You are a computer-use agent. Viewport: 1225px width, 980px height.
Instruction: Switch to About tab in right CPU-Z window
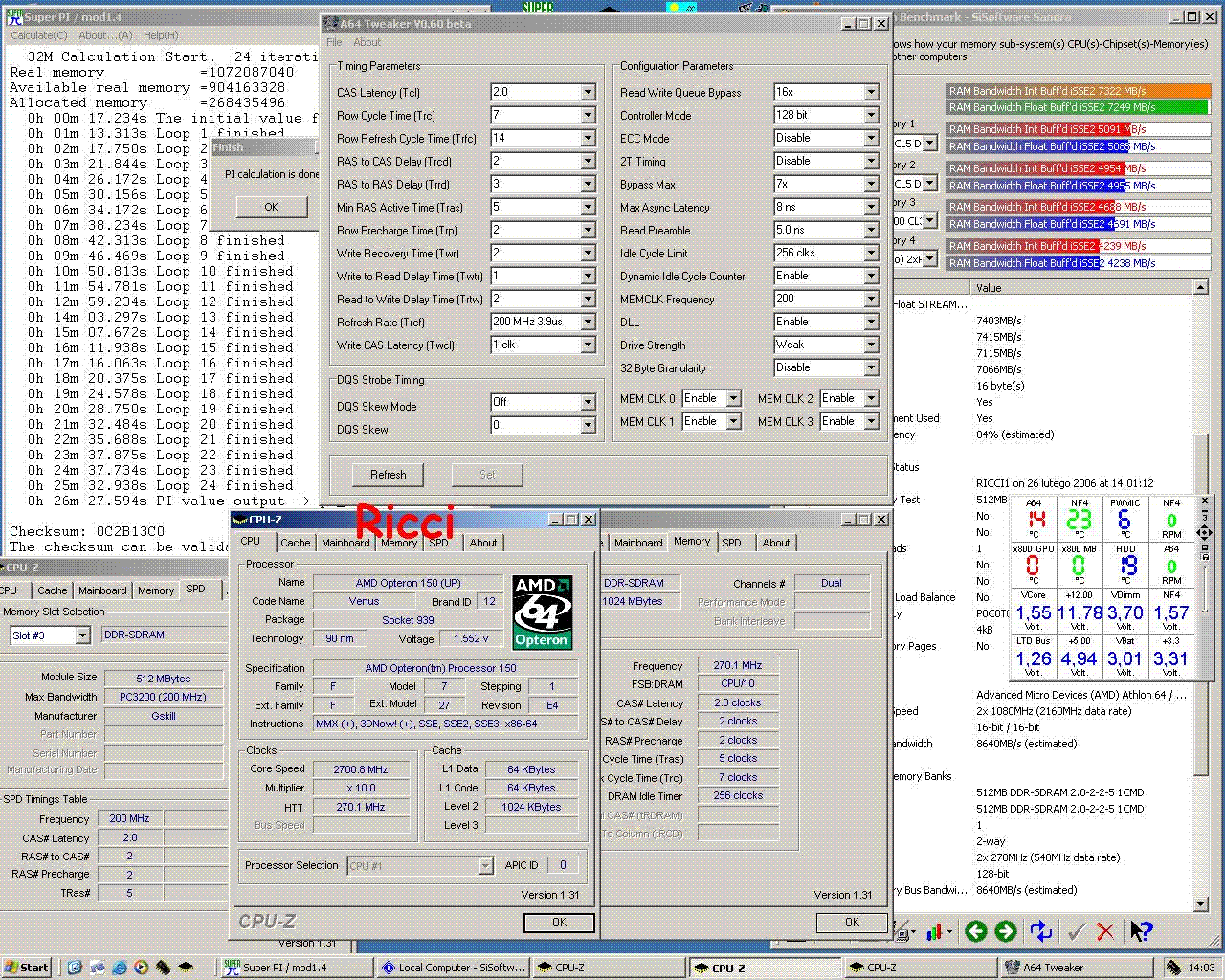click(776, 543)
